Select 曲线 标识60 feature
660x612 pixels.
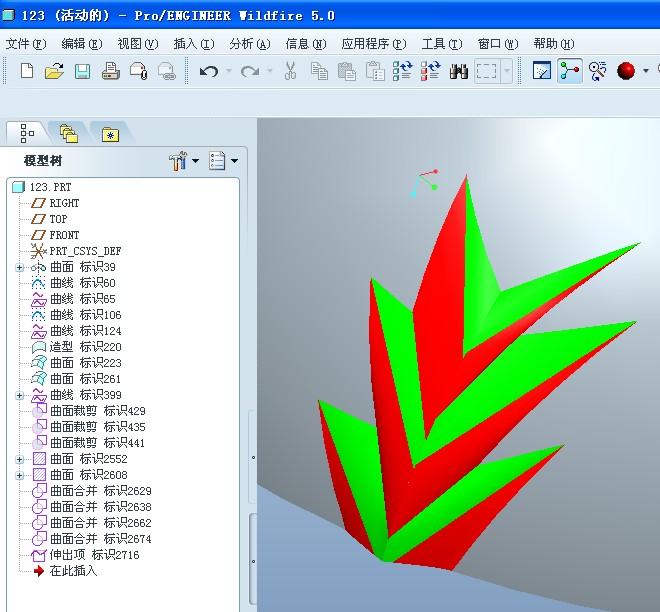tap(73, 283)
